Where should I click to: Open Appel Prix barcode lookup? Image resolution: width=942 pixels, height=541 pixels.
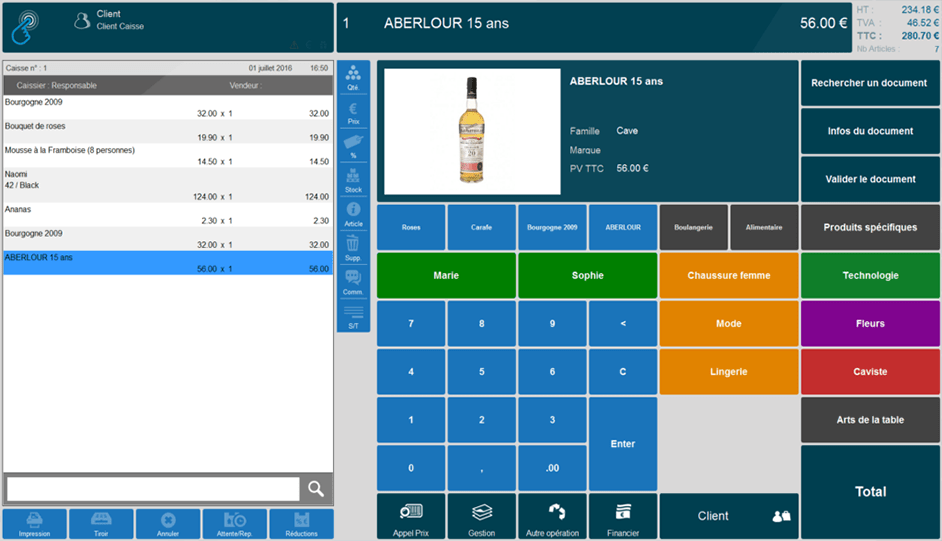(x=411, y=517)
